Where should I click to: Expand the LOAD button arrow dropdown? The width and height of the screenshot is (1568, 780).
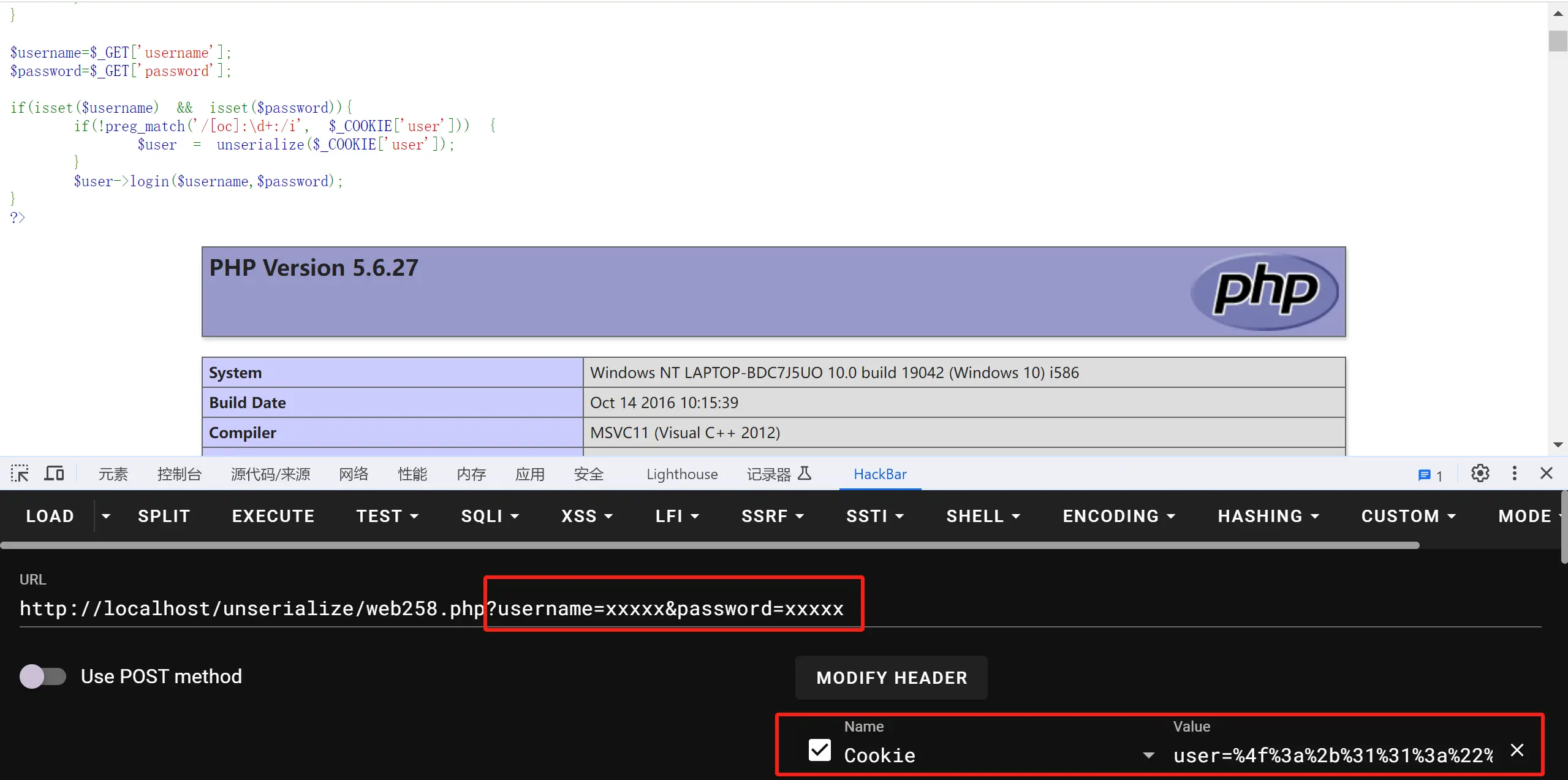click(x=106, y=517)
